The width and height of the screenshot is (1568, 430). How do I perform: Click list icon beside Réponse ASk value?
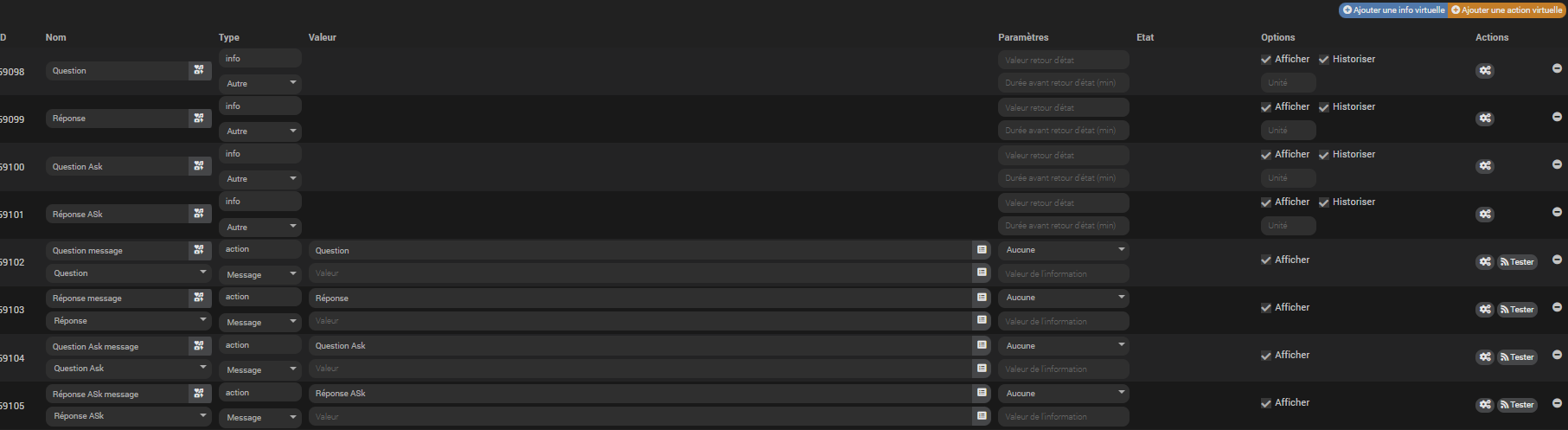click(x=982, y=393)
